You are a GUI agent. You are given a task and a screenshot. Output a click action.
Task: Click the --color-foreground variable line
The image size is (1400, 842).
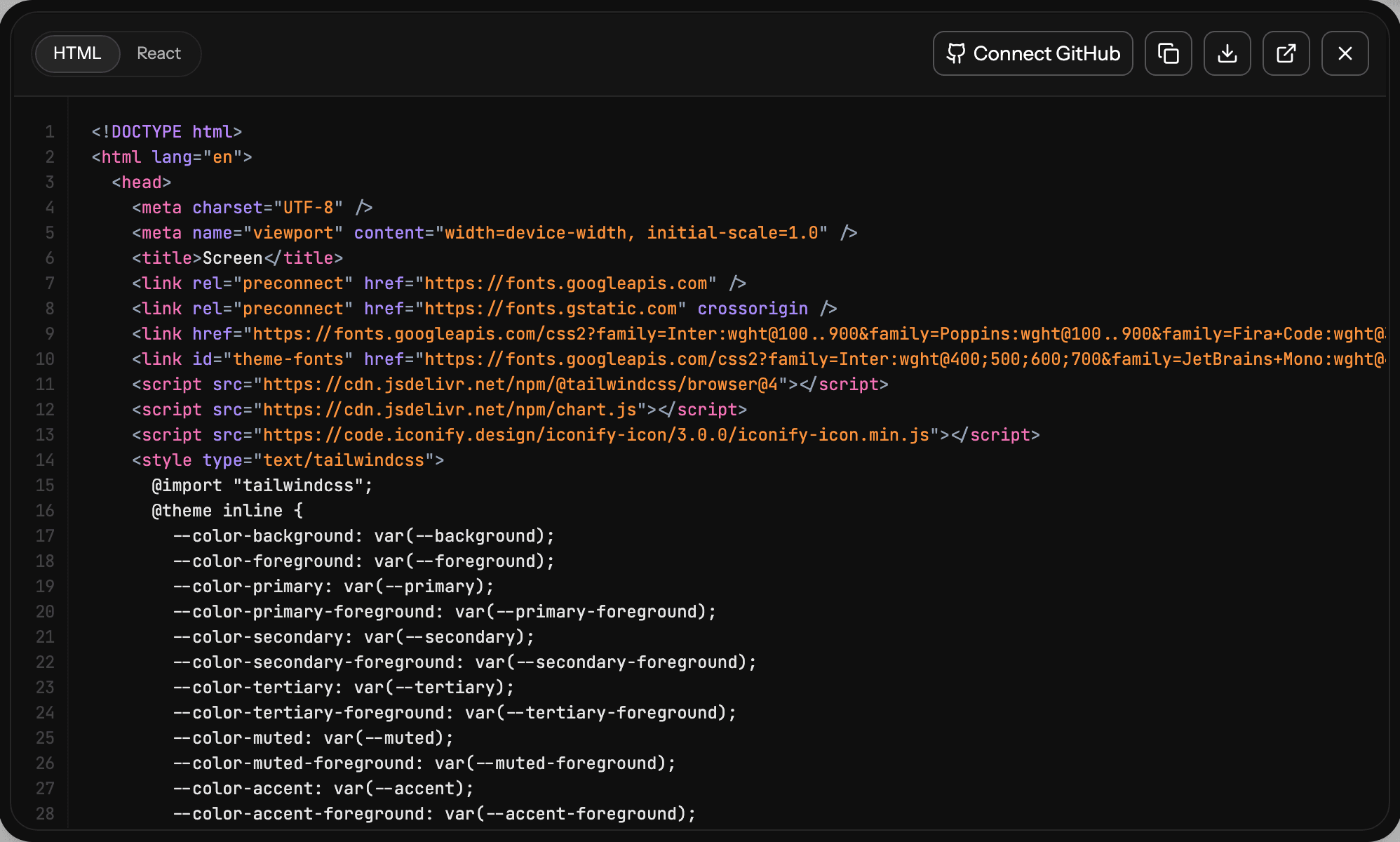(x=364, y=561)
